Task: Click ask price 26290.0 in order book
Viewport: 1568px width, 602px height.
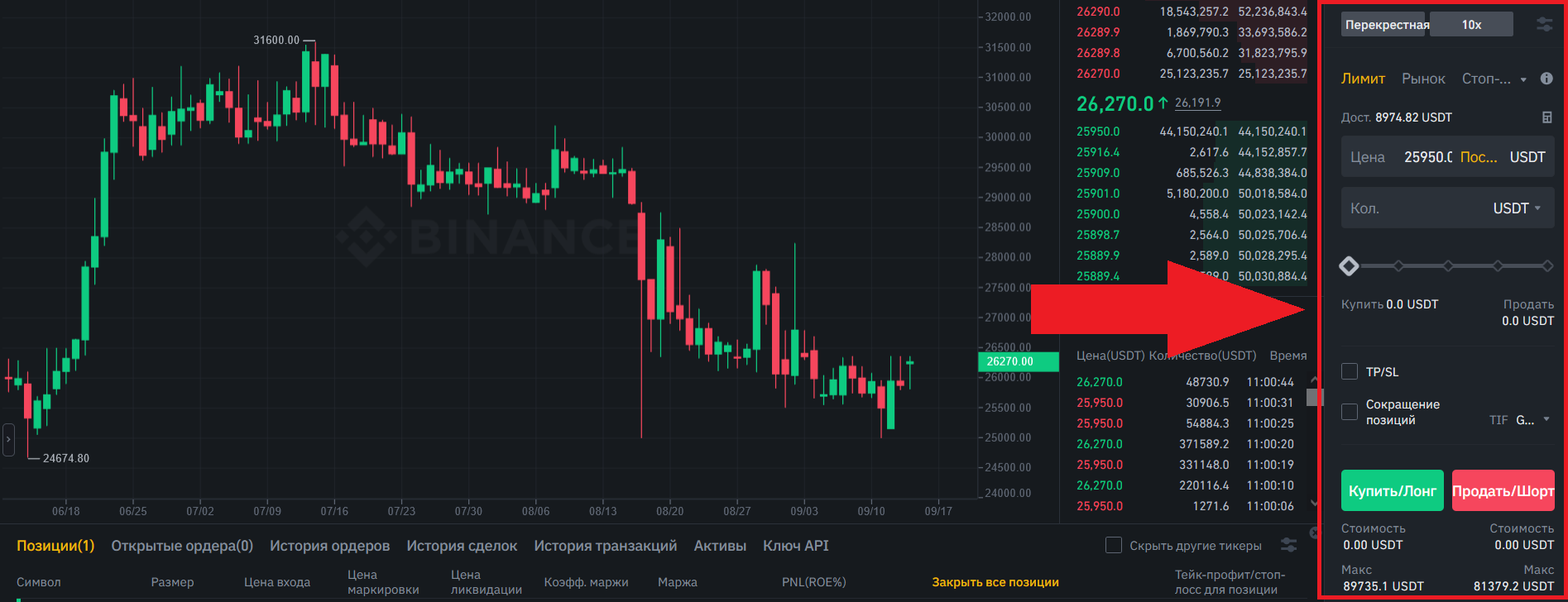Action: point(1098,12)
